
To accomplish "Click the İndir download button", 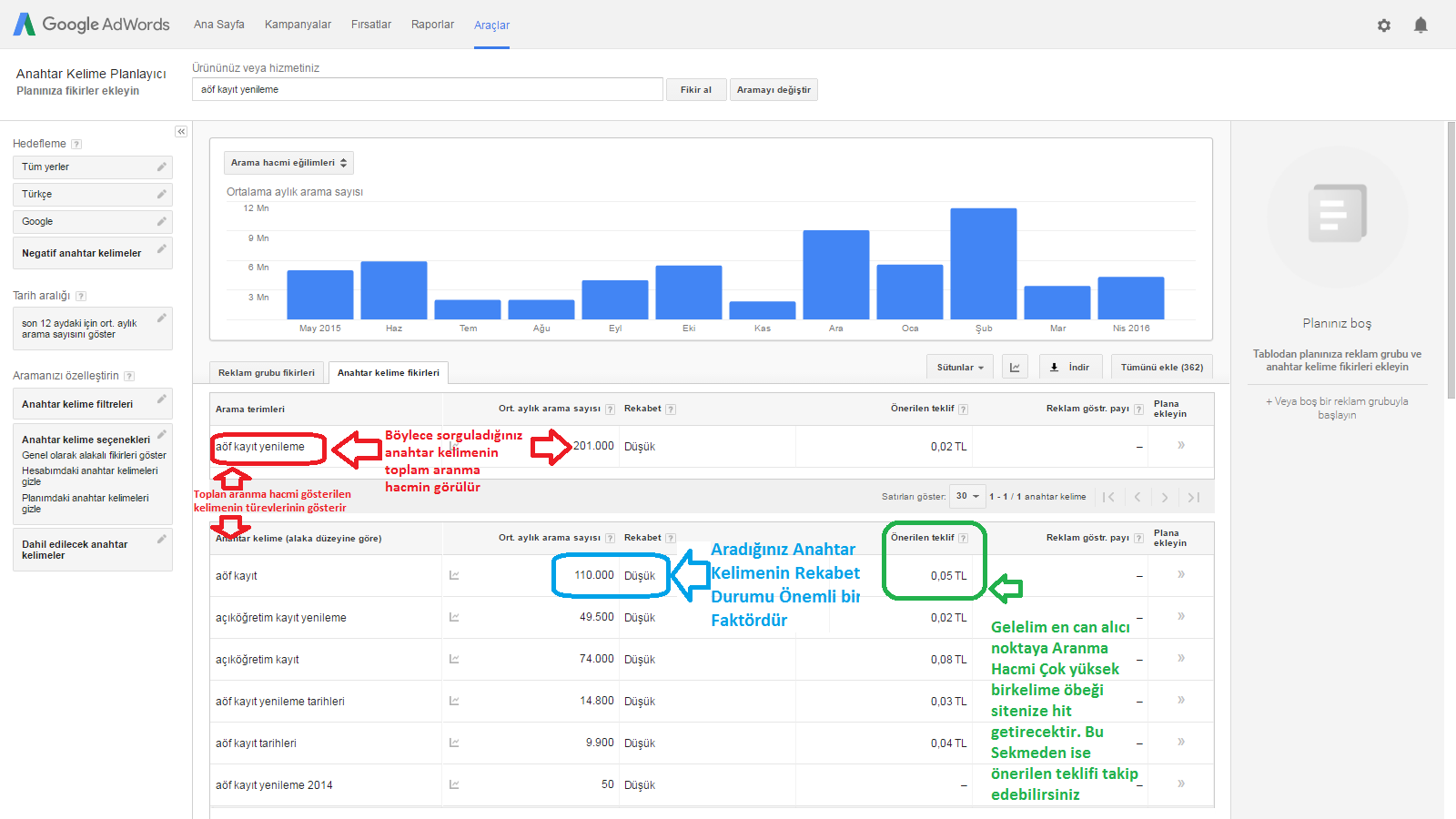I will (1071, 367).
